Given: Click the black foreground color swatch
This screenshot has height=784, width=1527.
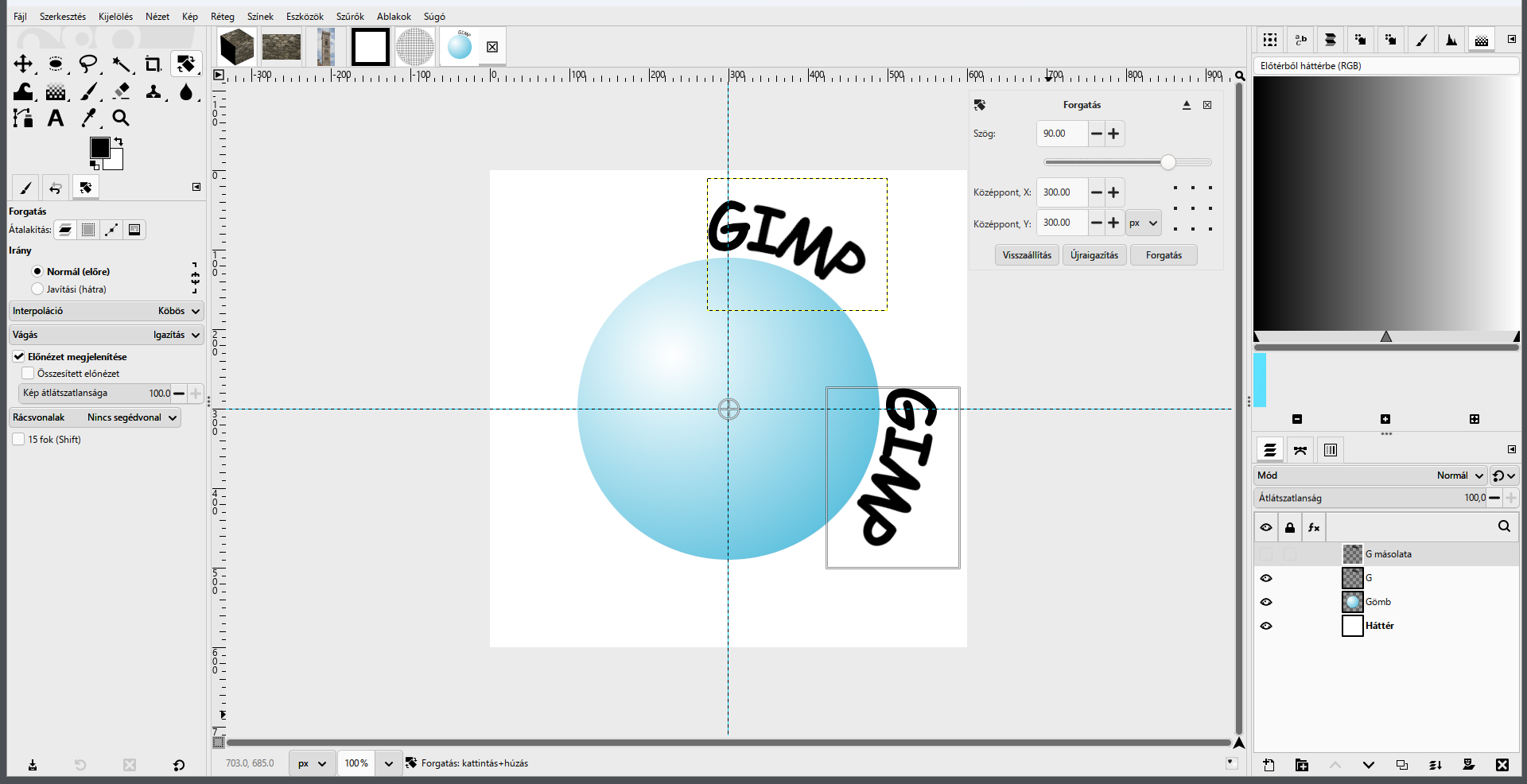Looking at the screenshot, I should pos(99,148).
